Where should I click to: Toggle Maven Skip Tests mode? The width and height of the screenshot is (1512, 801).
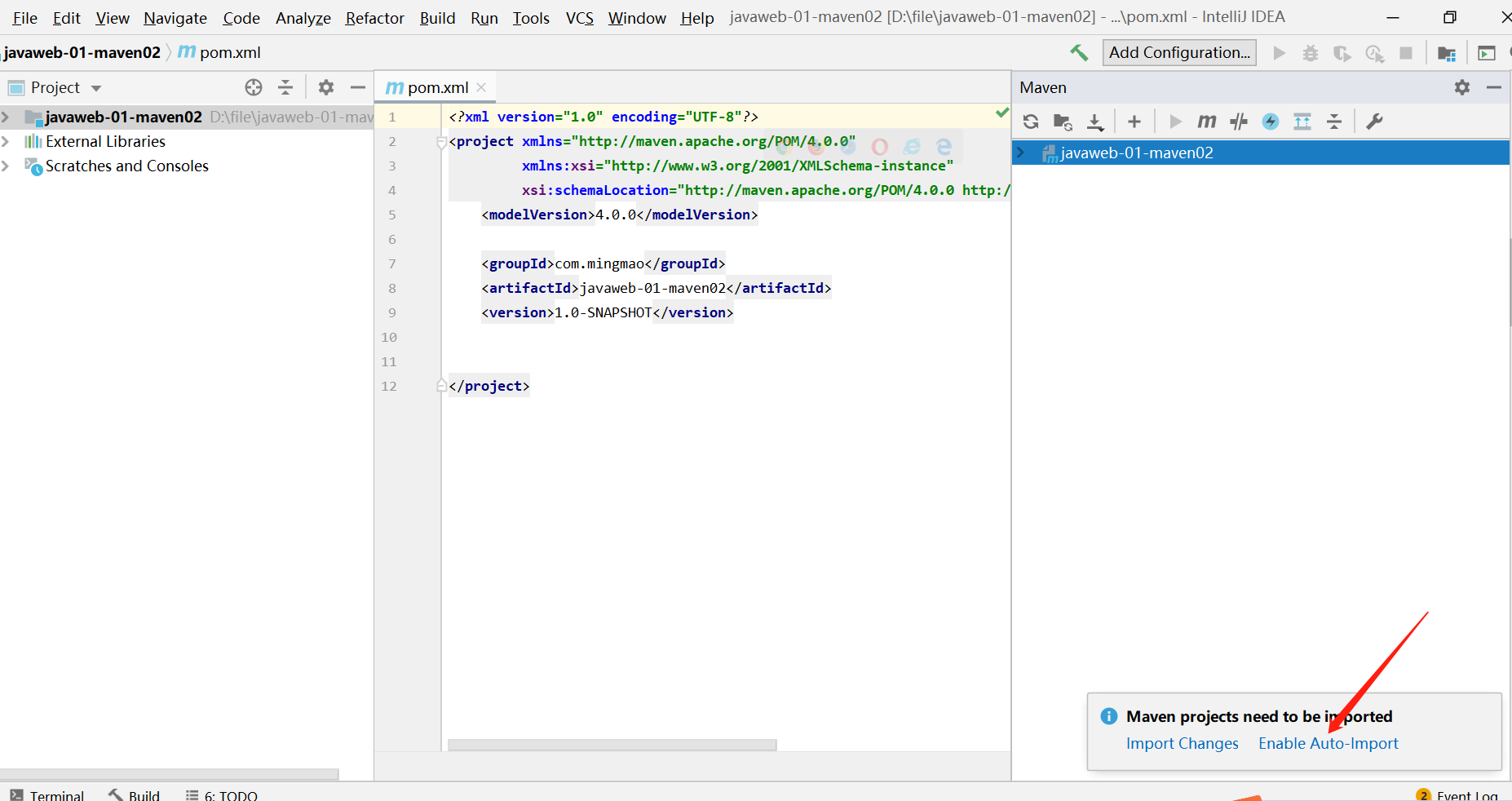pyautogui.click(x=1271, y=122)
